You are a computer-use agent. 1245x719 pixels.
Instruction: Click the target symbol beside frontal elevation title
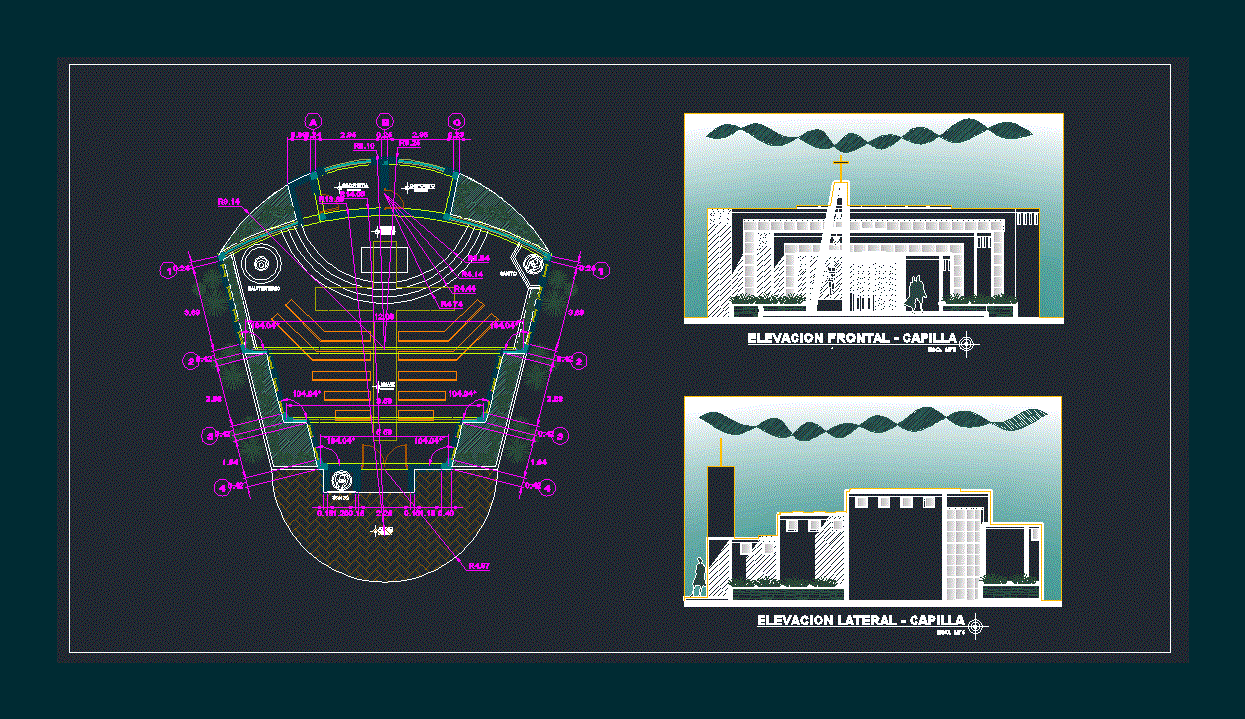tap(968, 343)
